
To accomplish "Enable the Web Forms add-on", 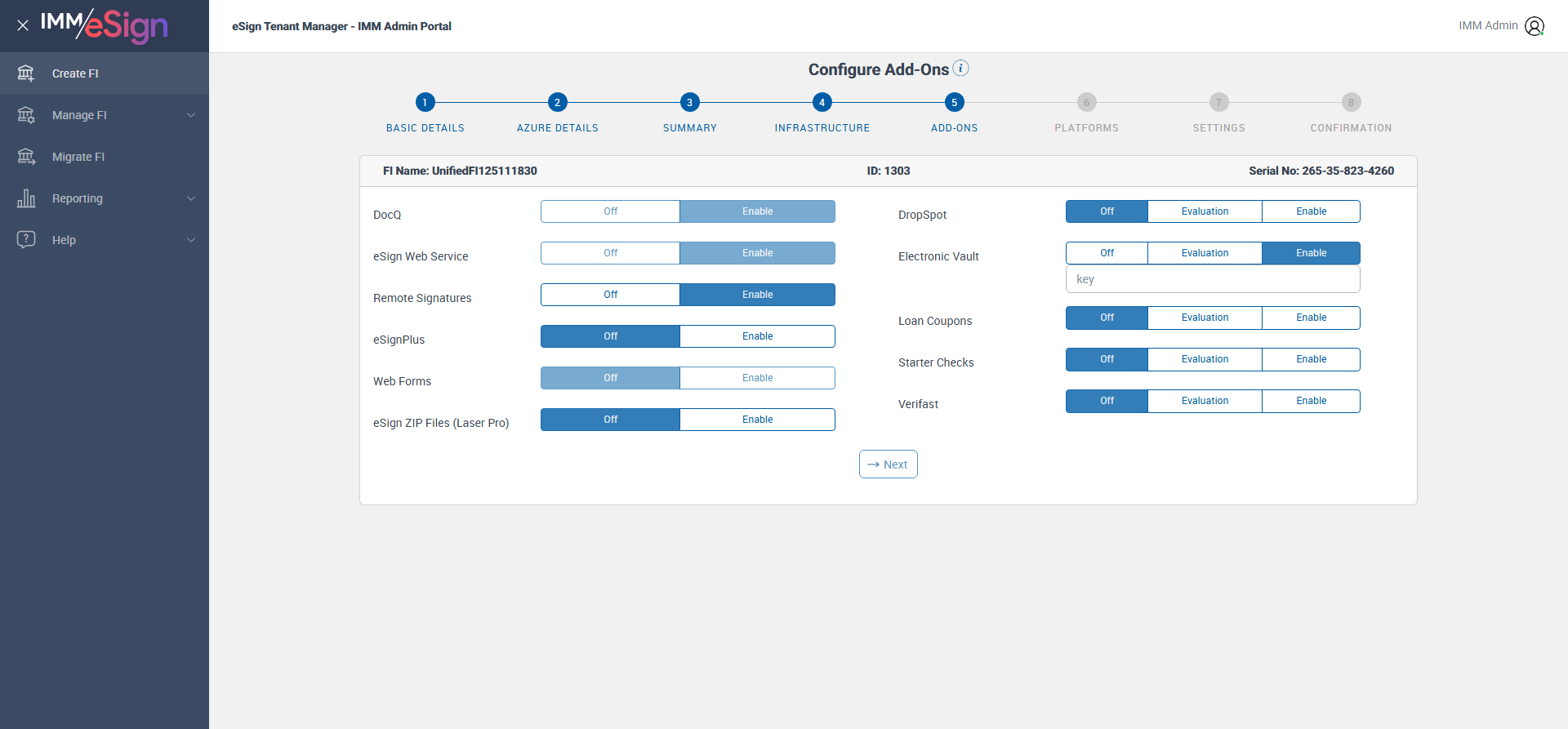I will [757, 378].
